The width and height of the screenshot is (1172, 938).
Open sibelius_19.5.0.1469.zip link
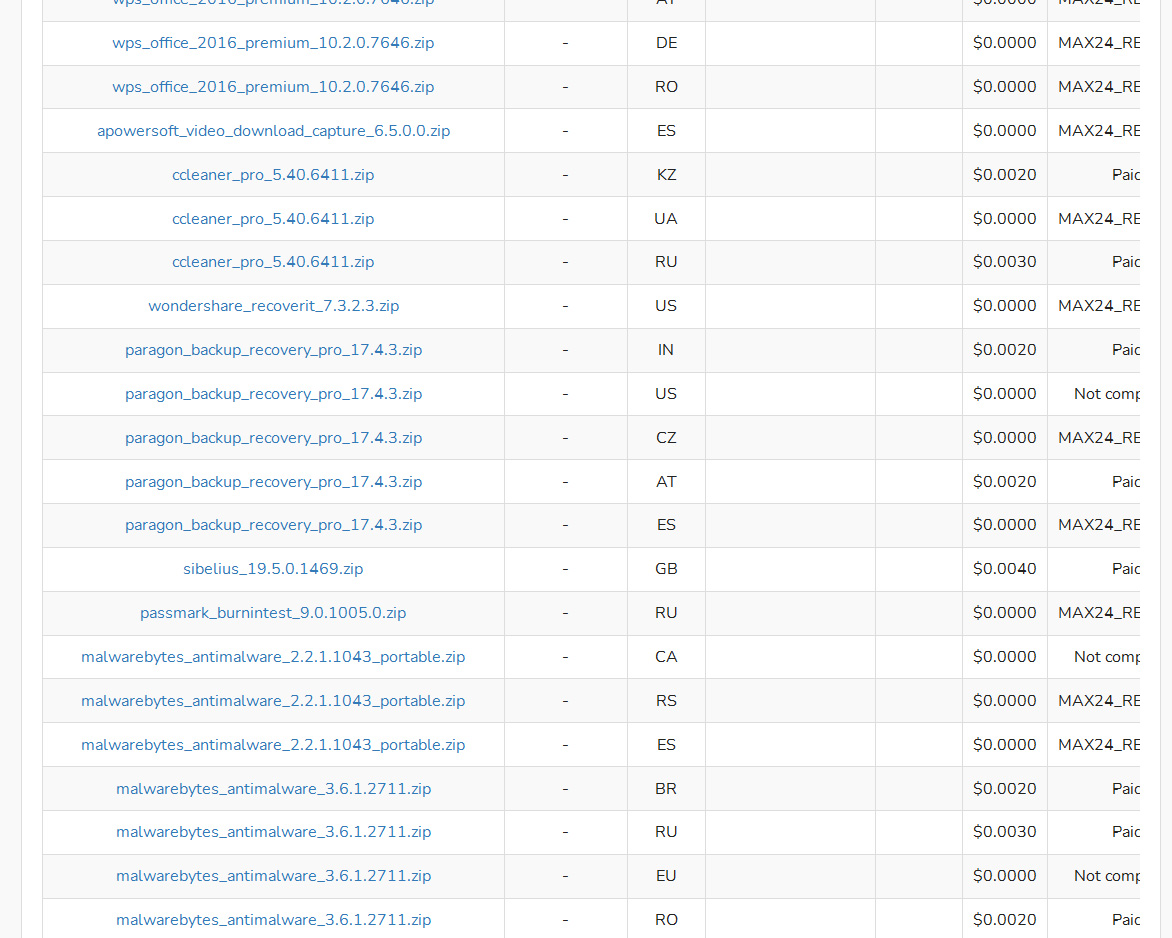(273, 570)
